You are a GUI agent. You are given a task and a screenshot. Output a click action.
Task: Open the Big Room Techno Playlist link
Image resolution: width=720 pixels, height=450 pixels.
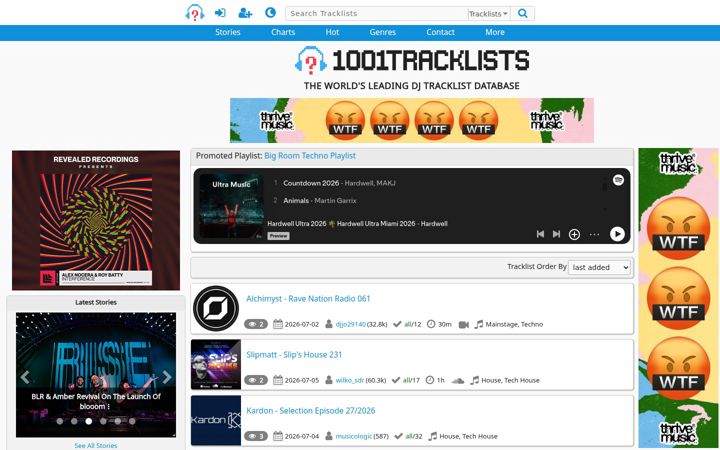click(x=310, y=156)
